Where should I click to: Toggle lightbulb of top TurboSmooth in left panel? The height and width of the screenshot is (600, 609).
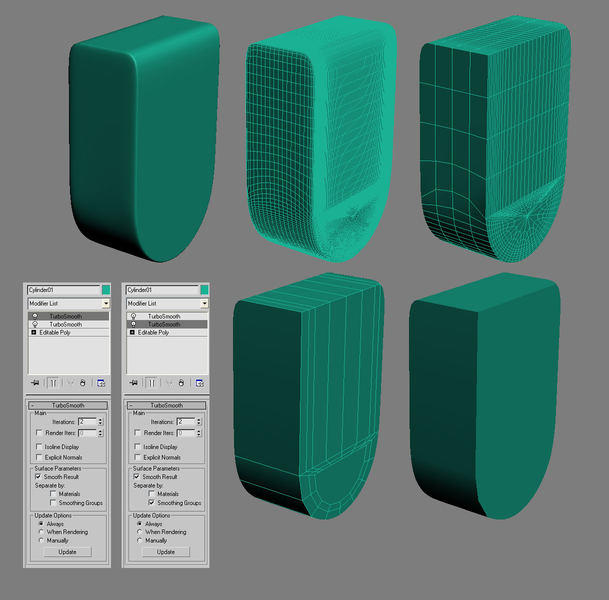35,316
